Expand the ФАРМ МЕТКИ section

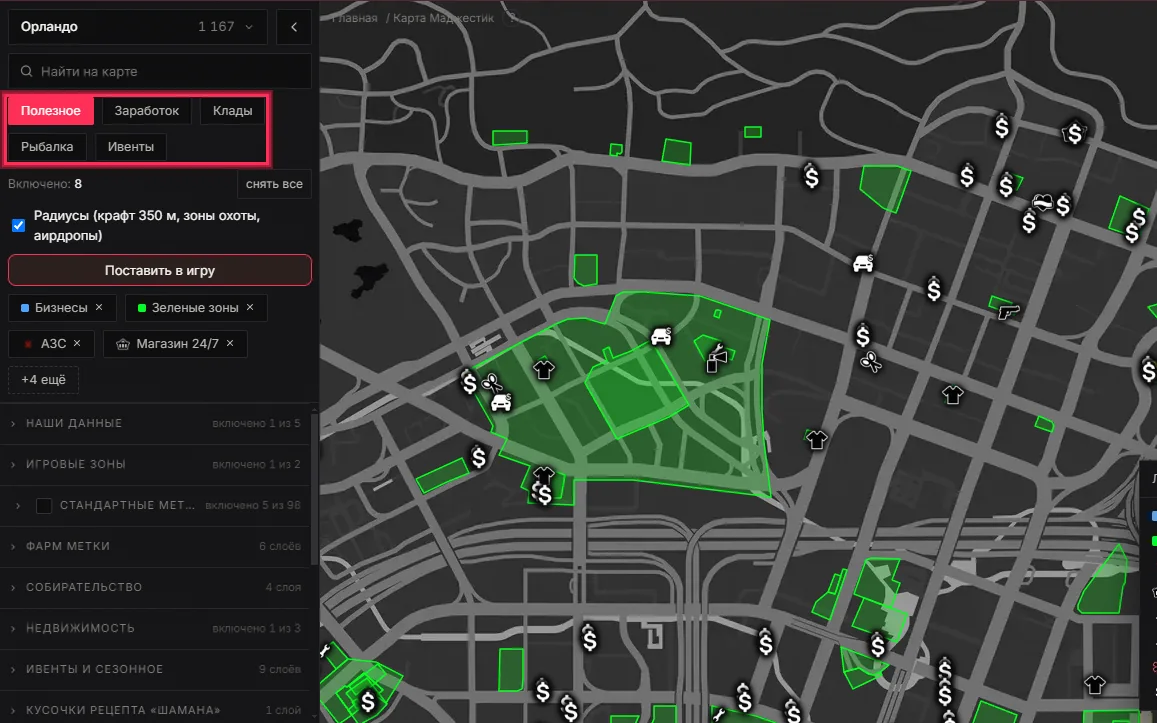point(155,546)
